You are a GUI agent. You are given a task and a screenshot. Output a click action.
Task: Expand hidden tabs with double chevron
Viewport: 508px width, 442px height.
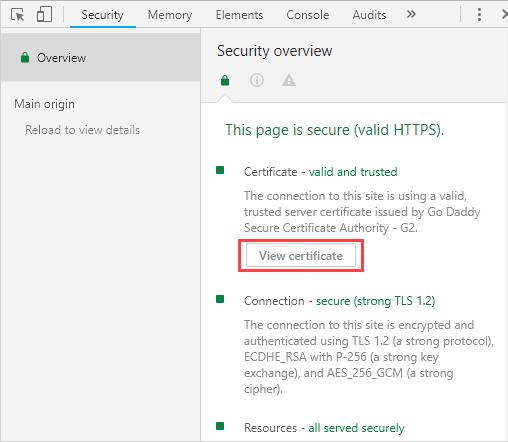411,14
